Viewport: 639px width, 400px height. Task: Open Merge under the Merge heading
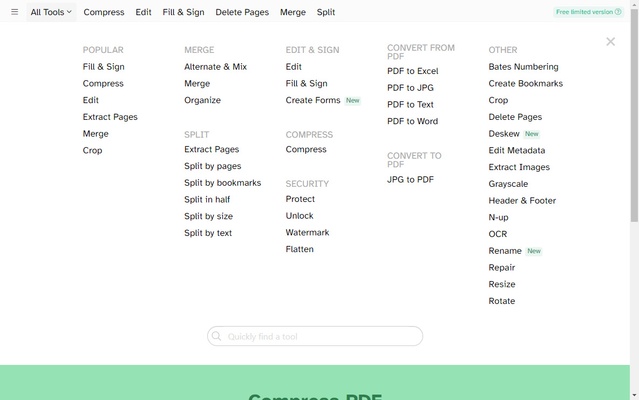pyautogui.click(x=197, y=84)
